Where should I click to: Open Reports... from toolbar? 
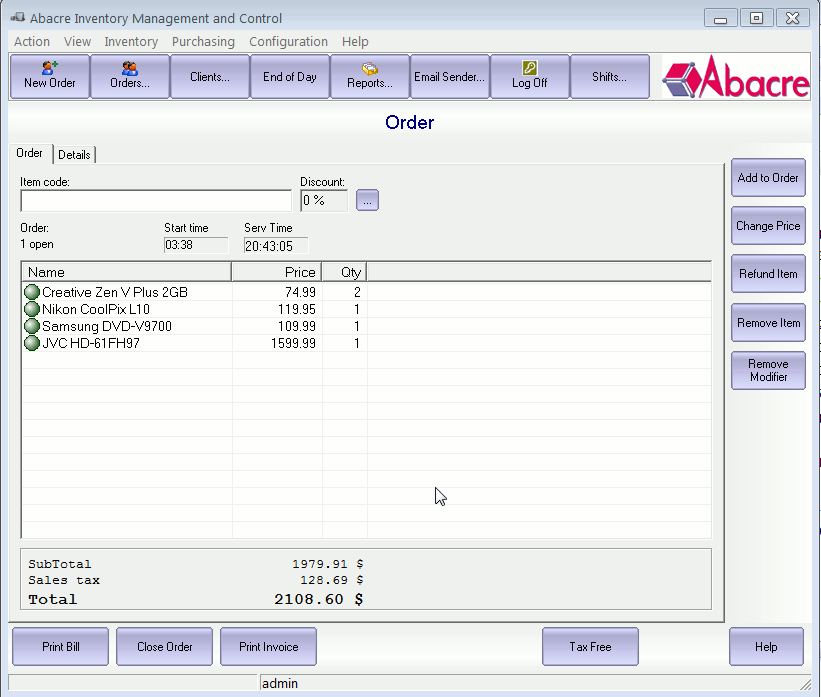click(370, 76)
